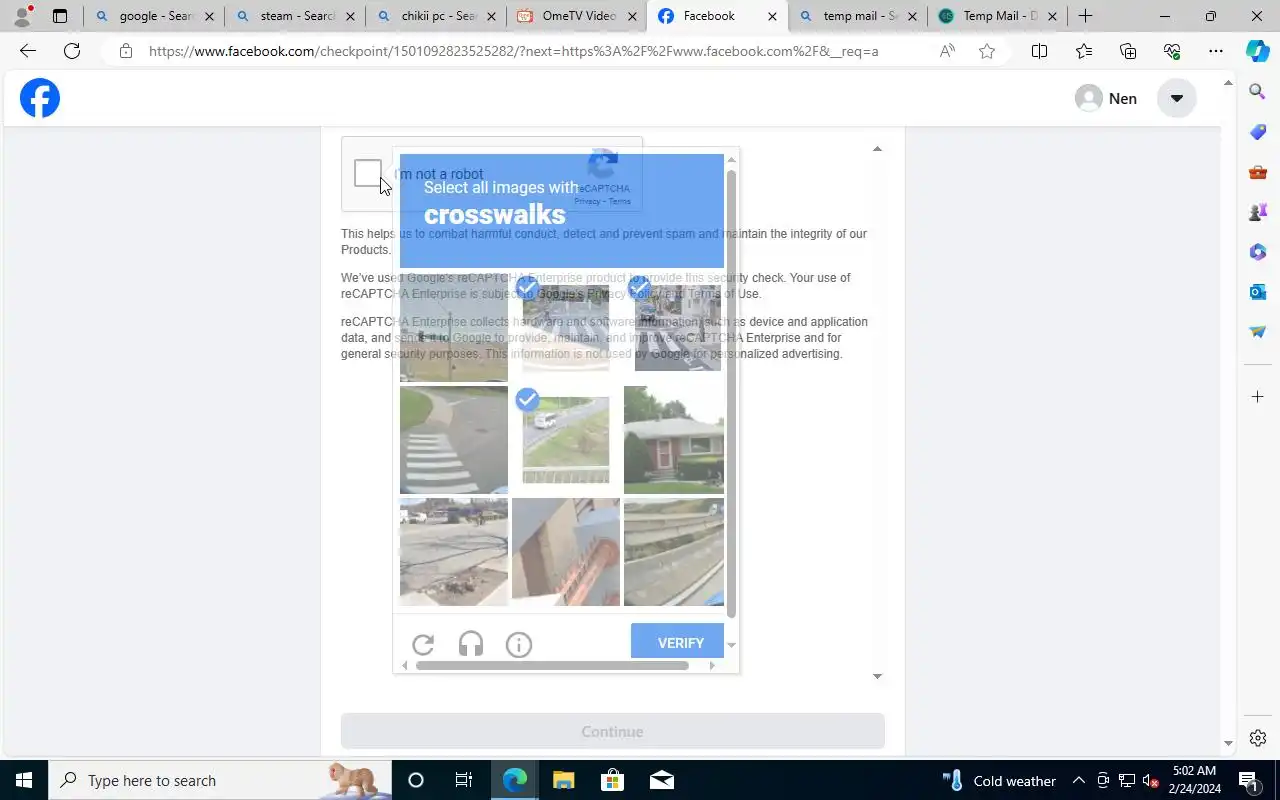Open Mail app from taskbar

(x=661, y=780)
